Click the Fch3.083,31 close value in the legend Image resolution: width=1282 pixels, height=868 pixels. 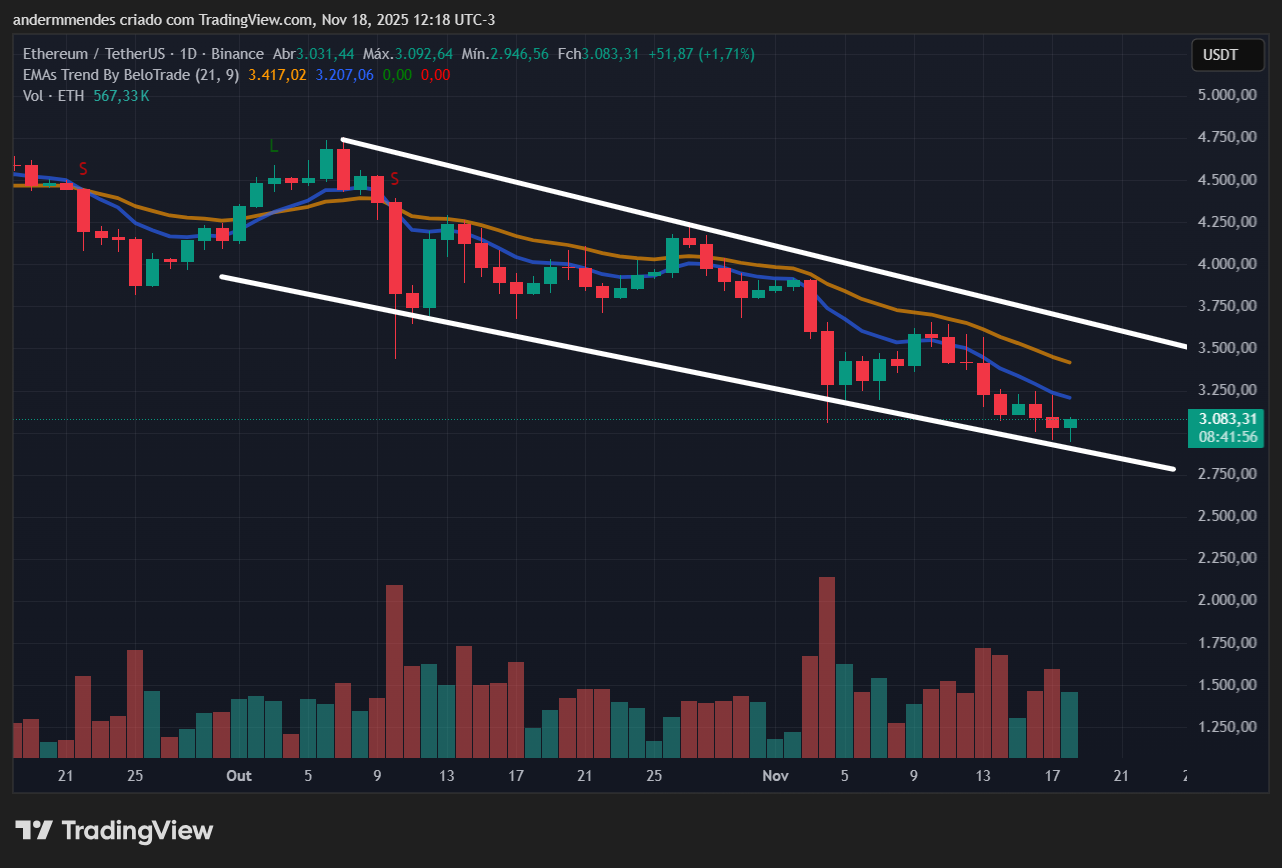(x=598, y=54)
